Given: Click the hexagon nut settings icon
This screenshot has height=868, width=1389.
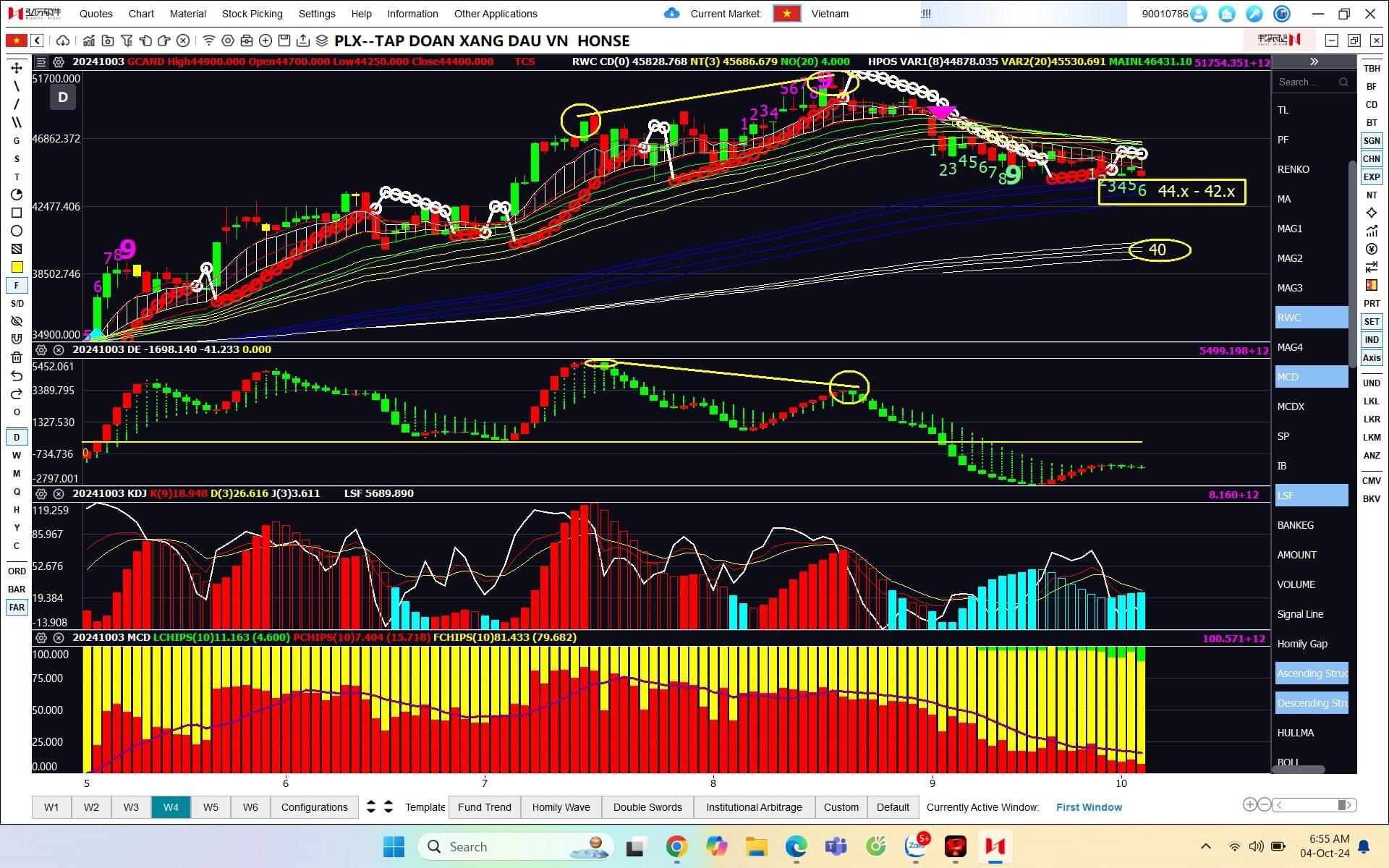Looking at the screenshot, I should point(228,41).
